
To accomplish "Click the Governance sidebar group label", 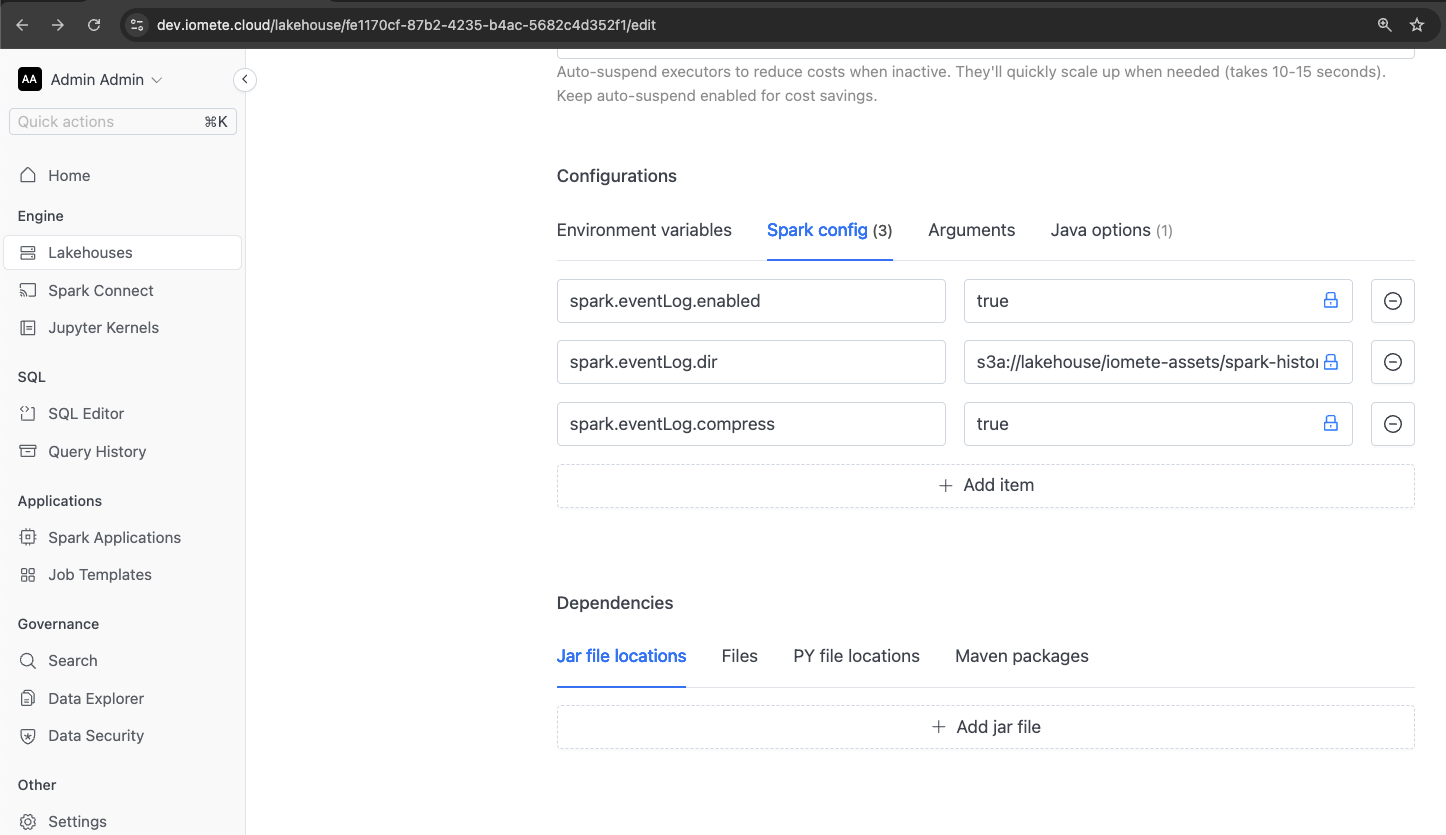I will click(x=58, y=624).
